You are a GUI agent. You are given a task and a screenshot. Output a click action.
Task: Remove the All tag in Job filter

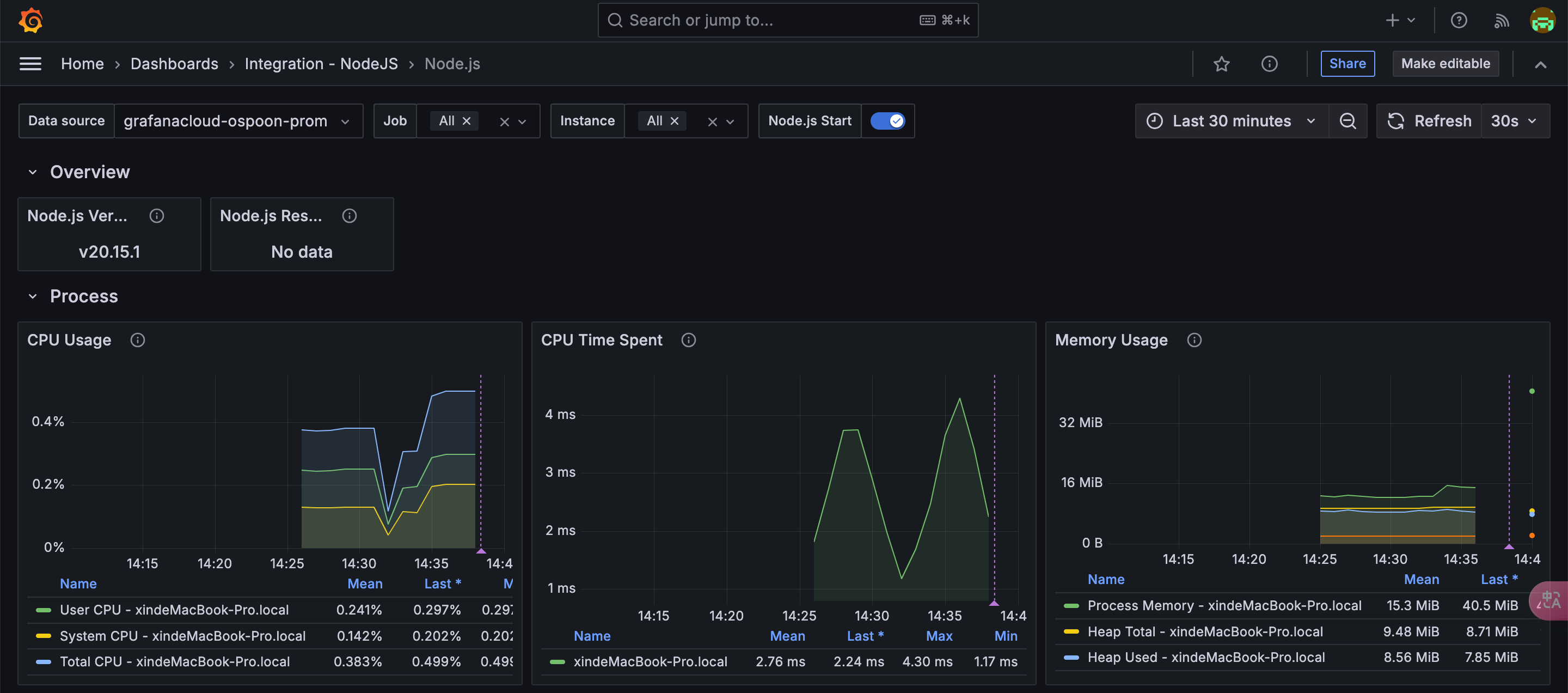pyautogui.click(x=467, y=121)
